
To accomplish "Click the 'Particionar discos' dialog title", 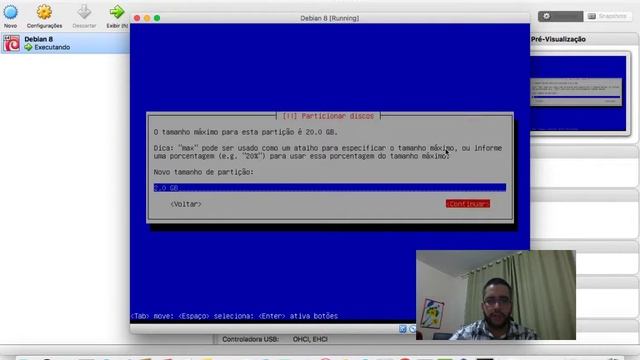I will coord(328,116).
